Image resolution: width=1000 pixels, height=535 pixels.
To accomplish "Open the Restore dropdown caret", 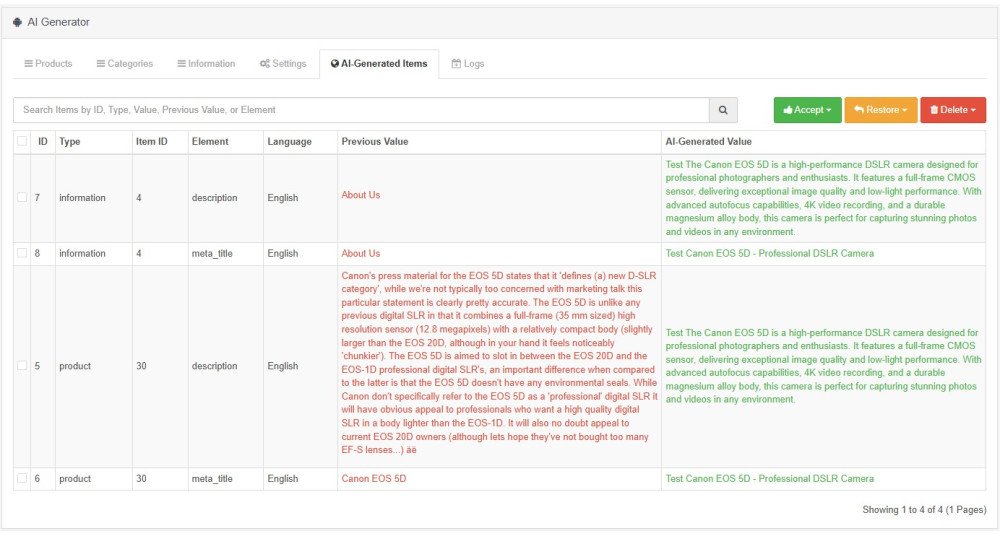I will coord(904,110).
